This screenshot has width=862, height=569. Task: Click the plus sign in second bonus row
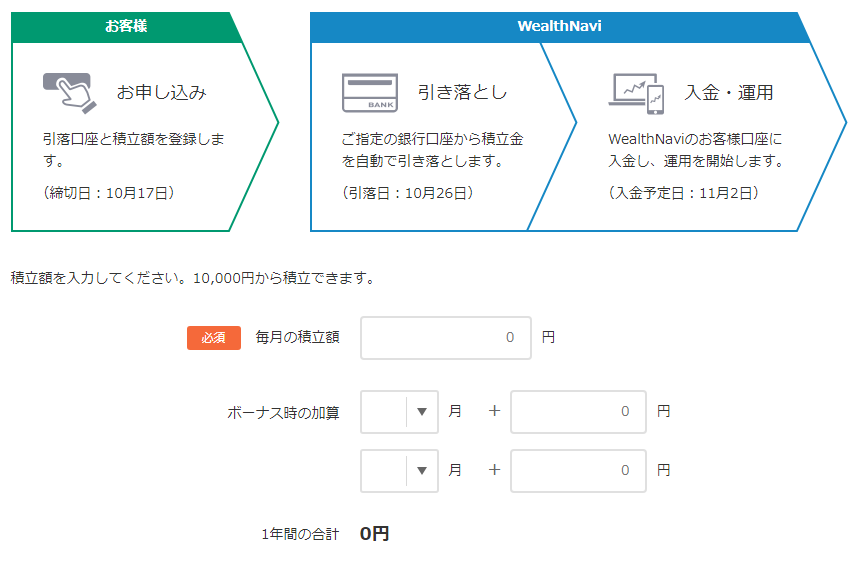tap(494, 470)
